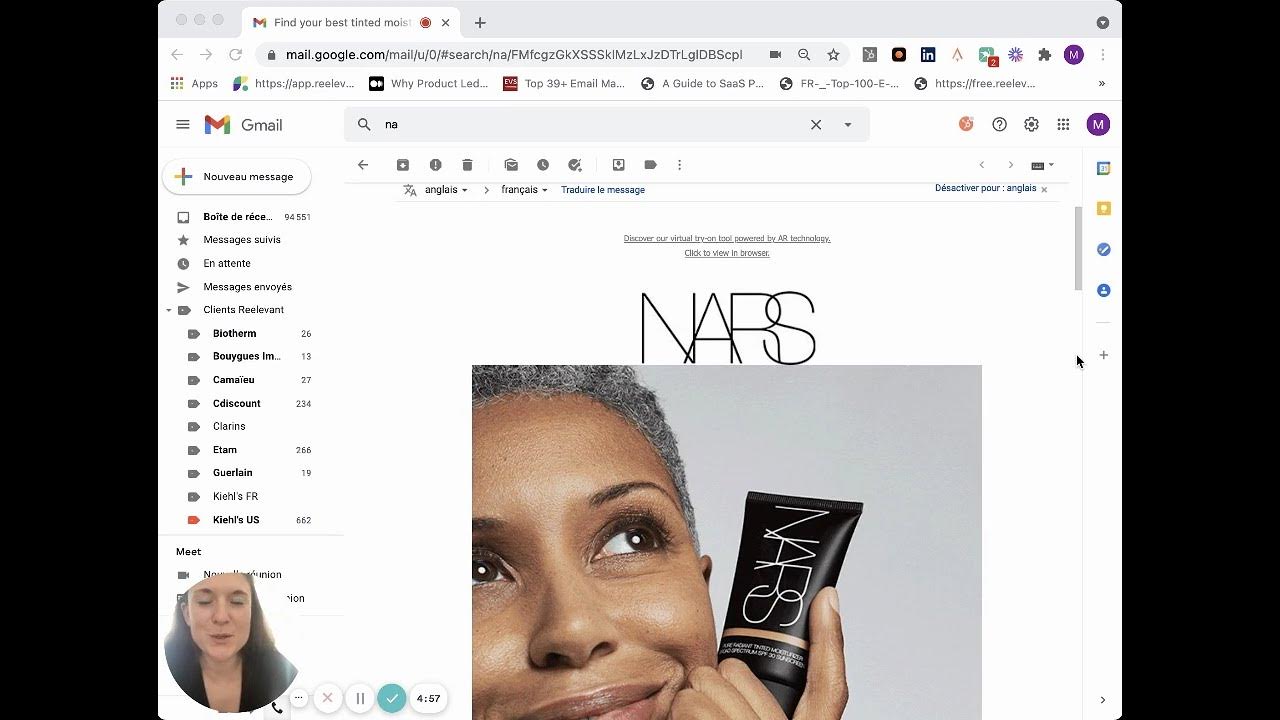Open Google Tasks side panel
The image size is (1280, 720).
pyautogui.click(x=1104, y=250)
